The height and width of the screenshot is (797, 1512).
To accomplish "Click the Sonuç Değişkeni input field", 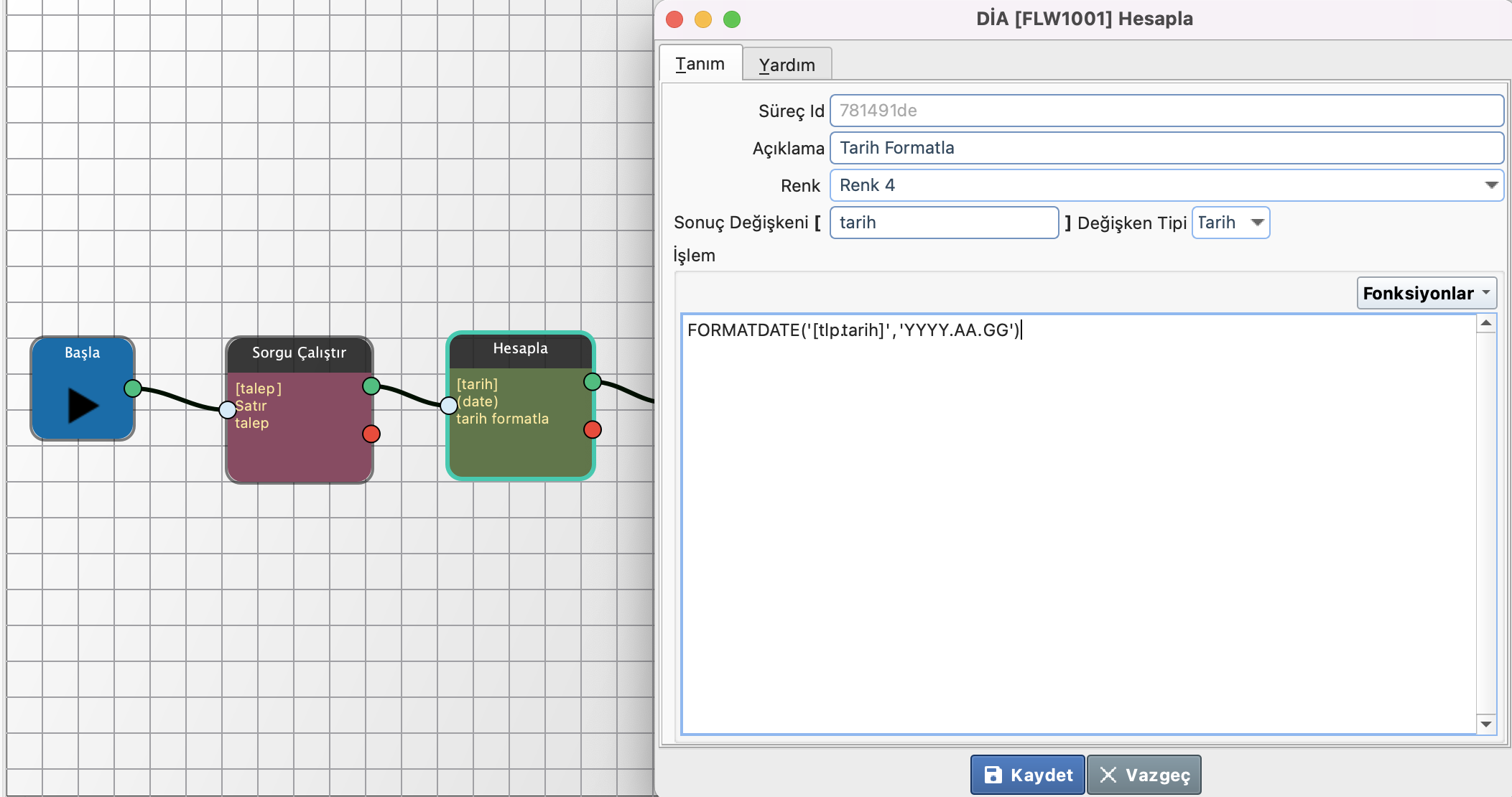I will click(944, 223).
